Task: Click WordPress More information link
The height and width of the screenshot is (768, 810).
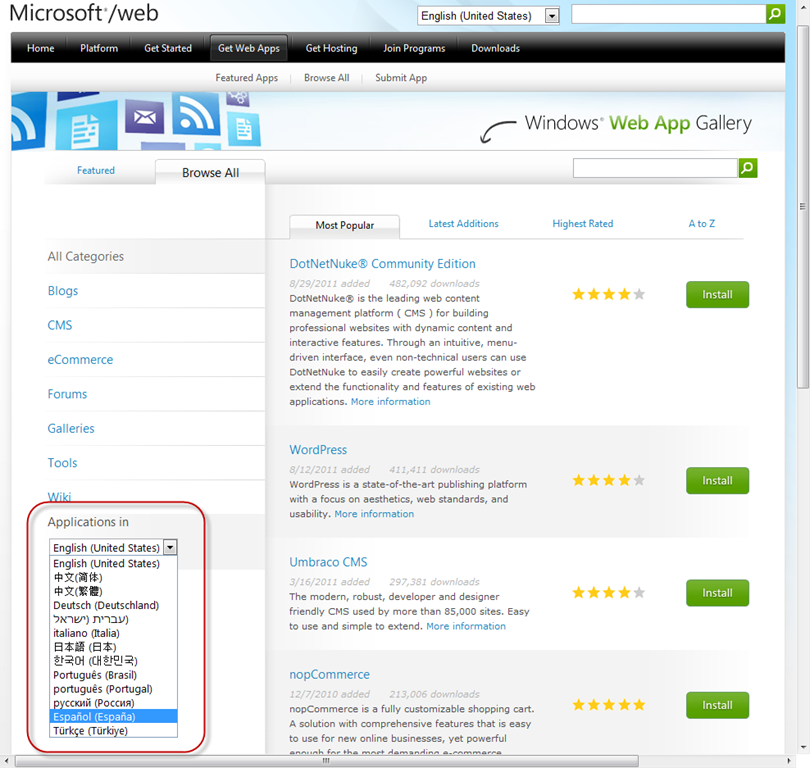Action: coord(374,514)
